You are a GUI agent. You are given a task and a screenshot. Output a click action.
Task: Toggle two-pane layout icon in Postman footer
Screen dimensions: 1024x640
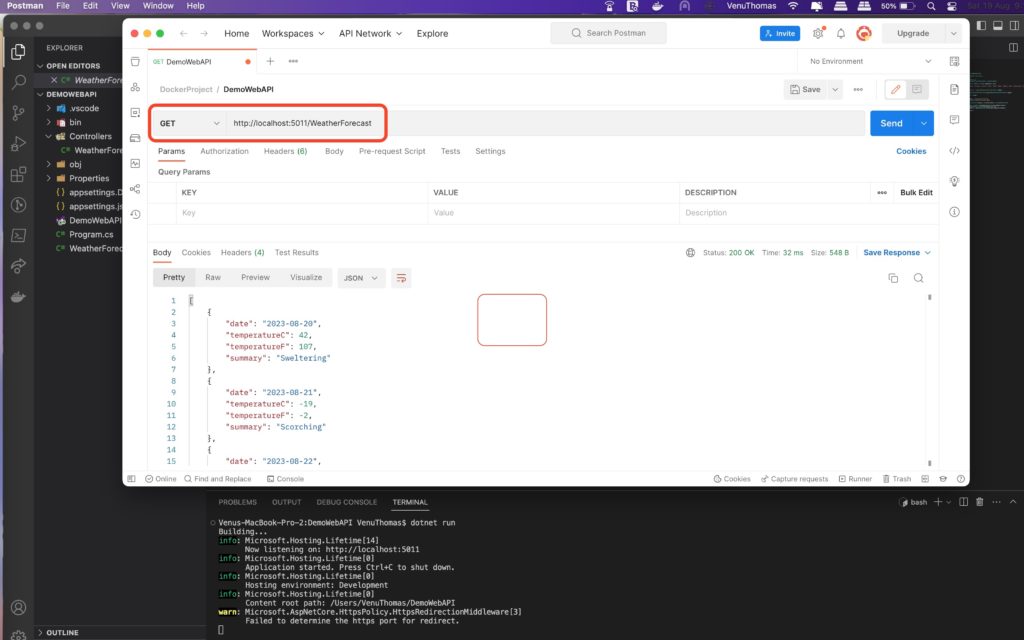pyautogui.click(x=925, y=479)
